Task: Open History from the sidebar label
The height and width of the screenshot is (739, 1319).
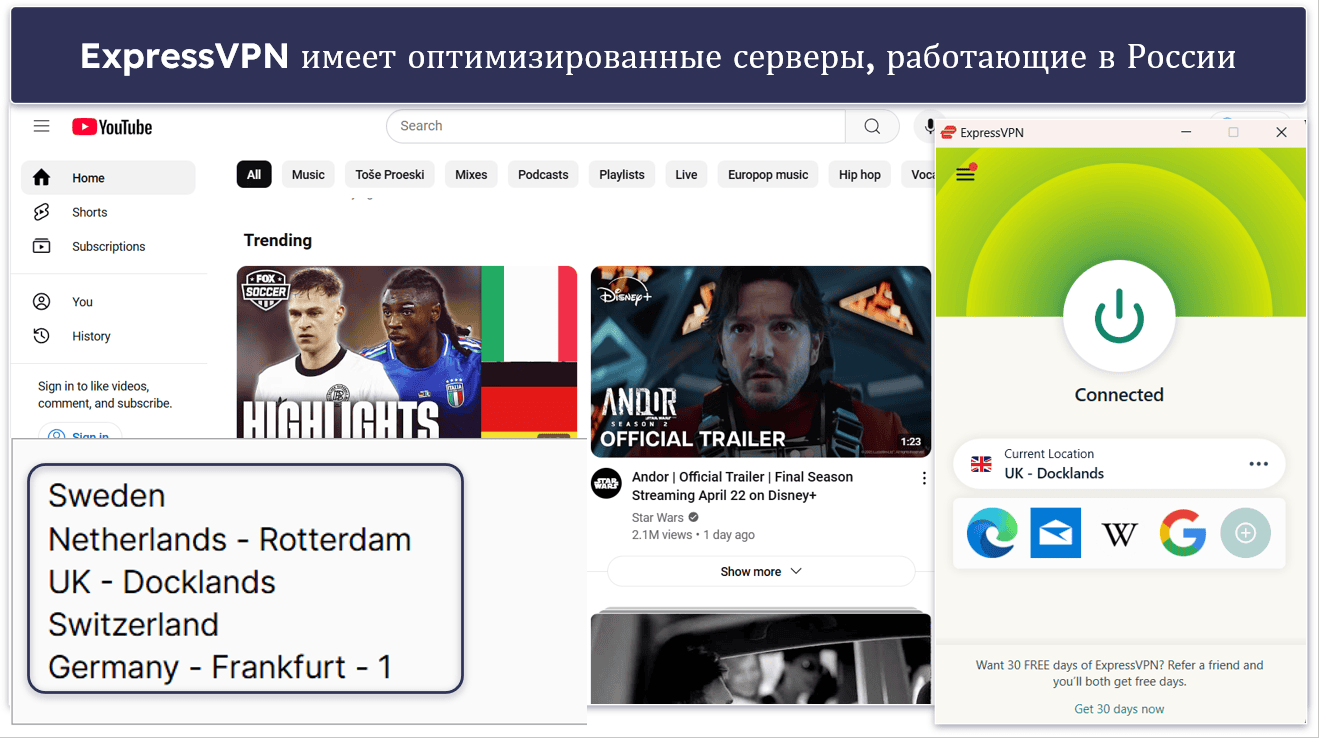Action: tap(91, 336)
